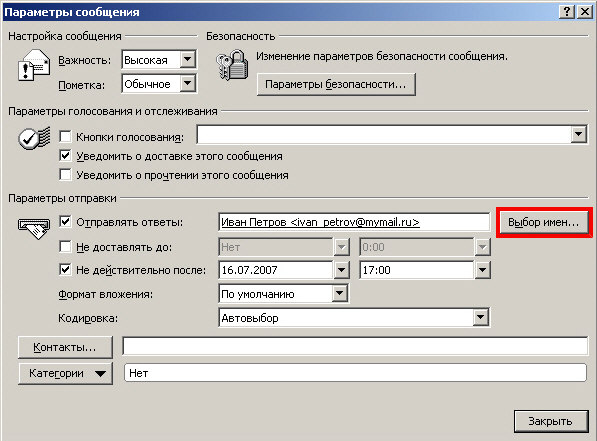
Task: Click the 'Изменение параметров безопасности сообщения.' text
Action: pyautogui.click(x=382, y=56)
